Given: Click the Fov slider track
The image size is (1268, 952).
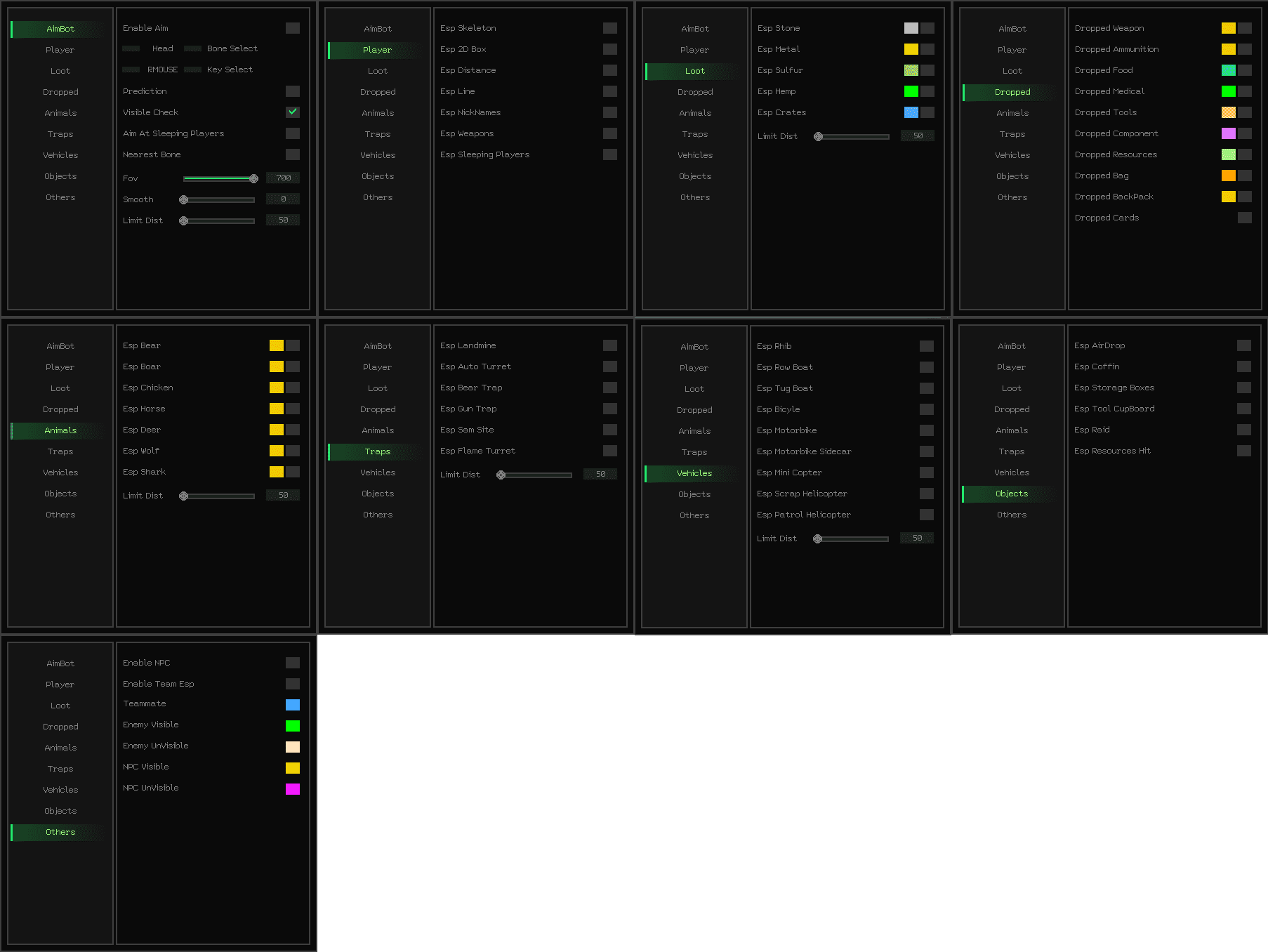Looking at the screenshot, I should pos(218,179).
